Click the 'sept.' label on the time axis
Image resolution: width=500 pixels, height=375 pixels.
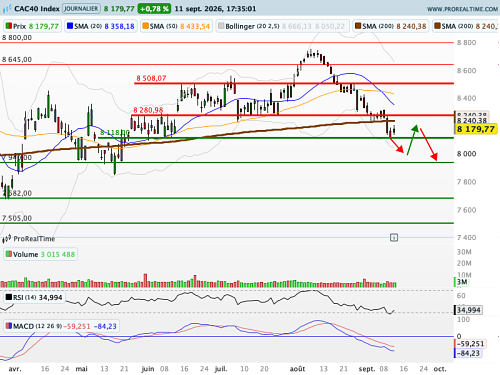click(x=366, y=369)
